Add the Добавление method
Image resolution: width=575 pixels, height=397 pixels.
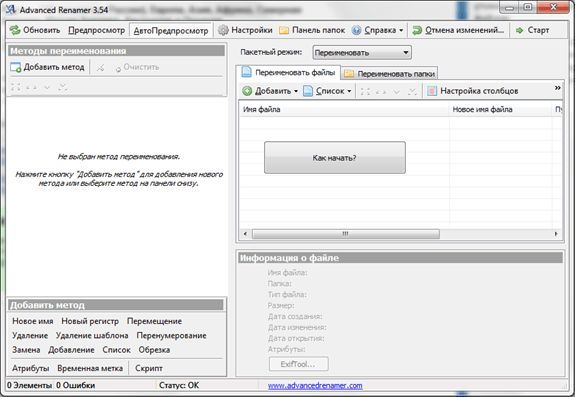click(71, 350)
